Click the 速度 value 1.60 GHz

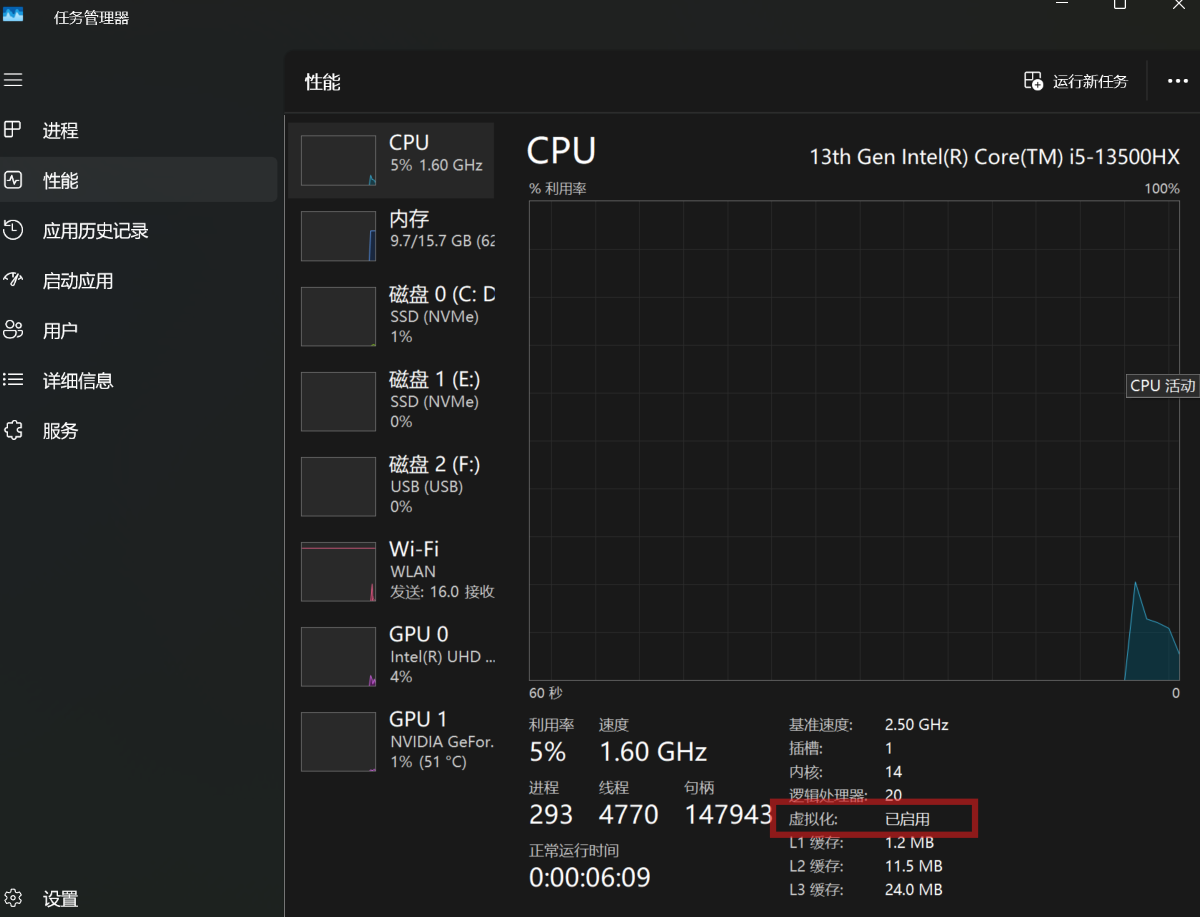(x=653, y=752)
